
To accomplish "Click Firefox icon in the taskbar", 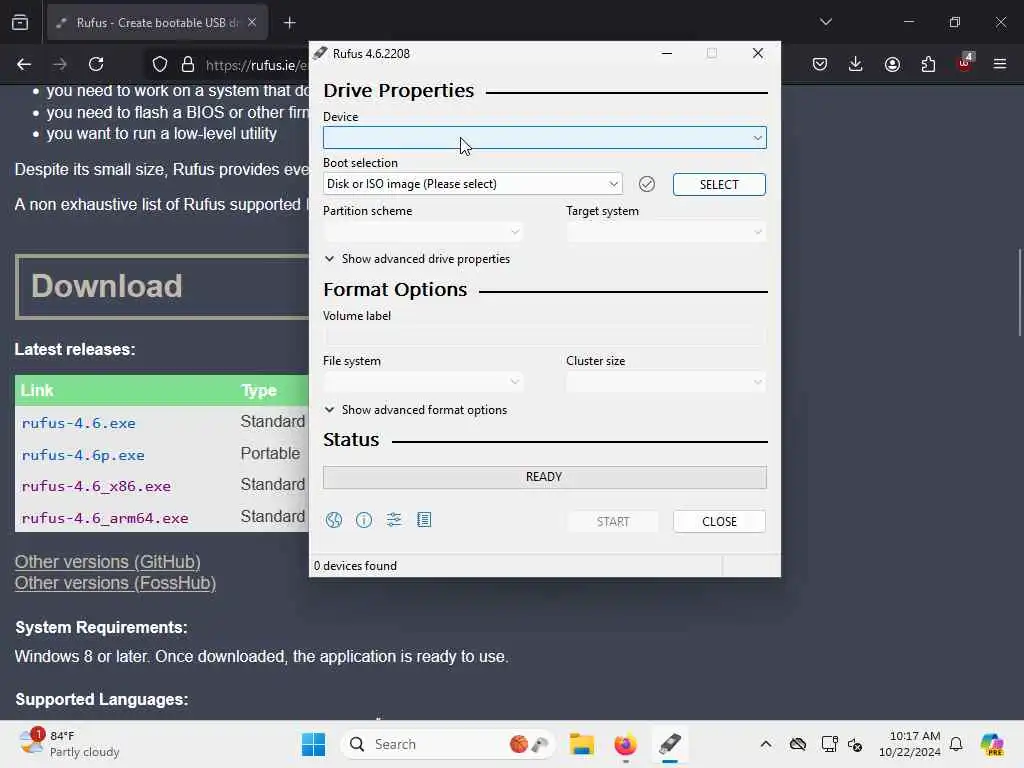I will coord(625,744).
